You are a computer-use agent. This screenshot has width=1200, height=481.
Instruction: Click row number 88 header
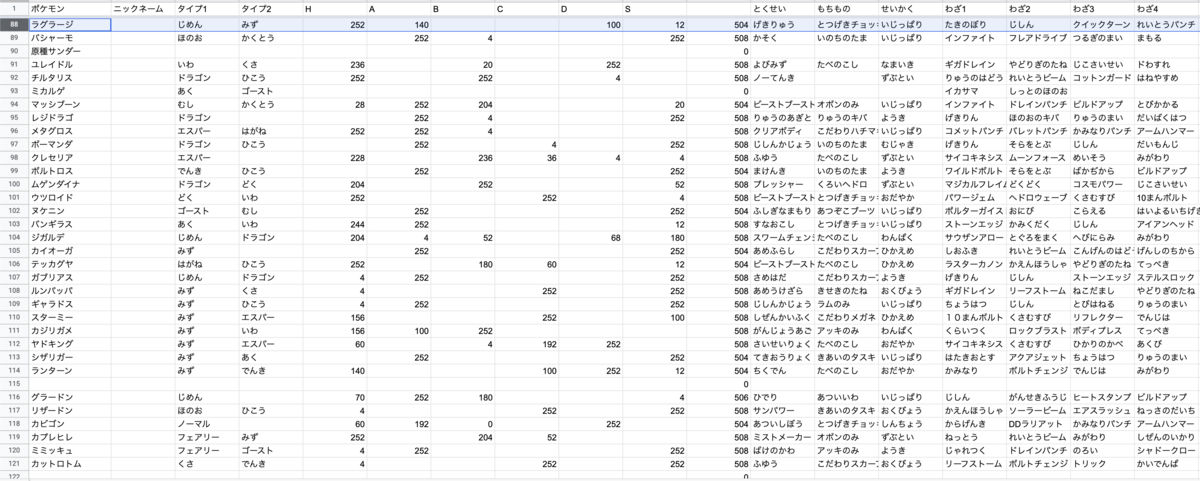pyautogui.click(x=14, y=23)
